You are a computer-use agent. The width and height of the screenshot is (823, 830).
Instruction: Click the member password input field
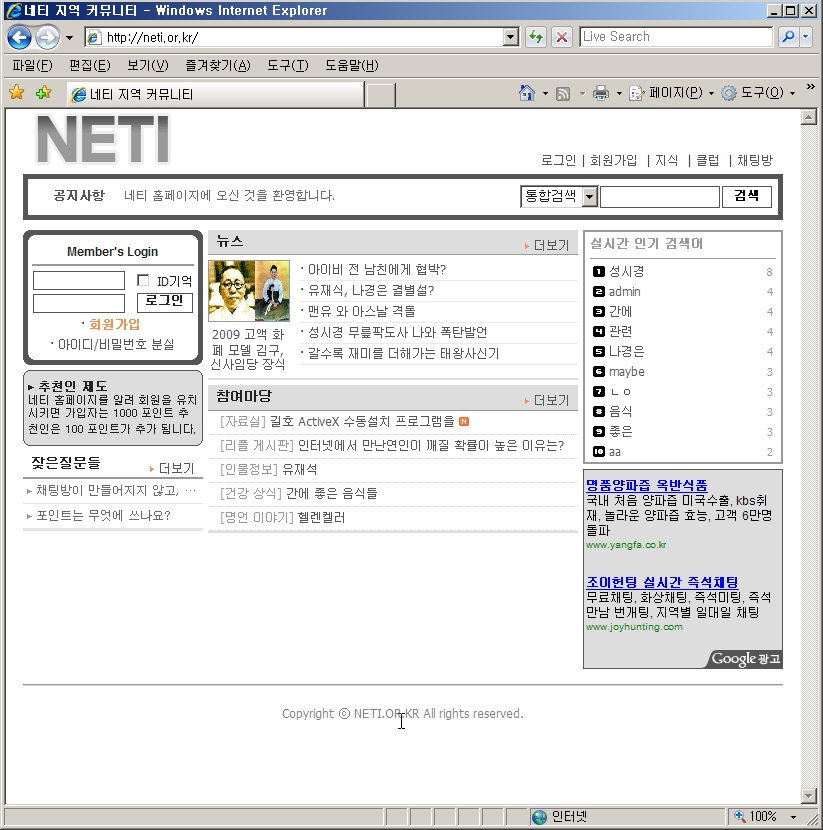[79, 303]
